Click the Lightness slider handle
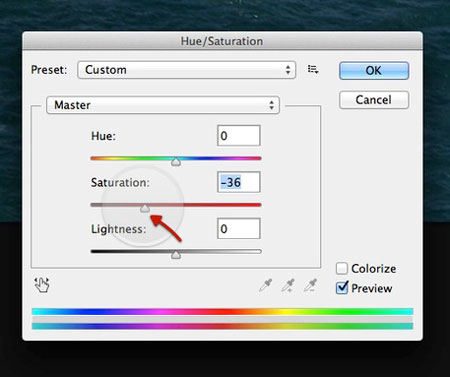This screenshot has height=377, width=450. coord(176,255)
